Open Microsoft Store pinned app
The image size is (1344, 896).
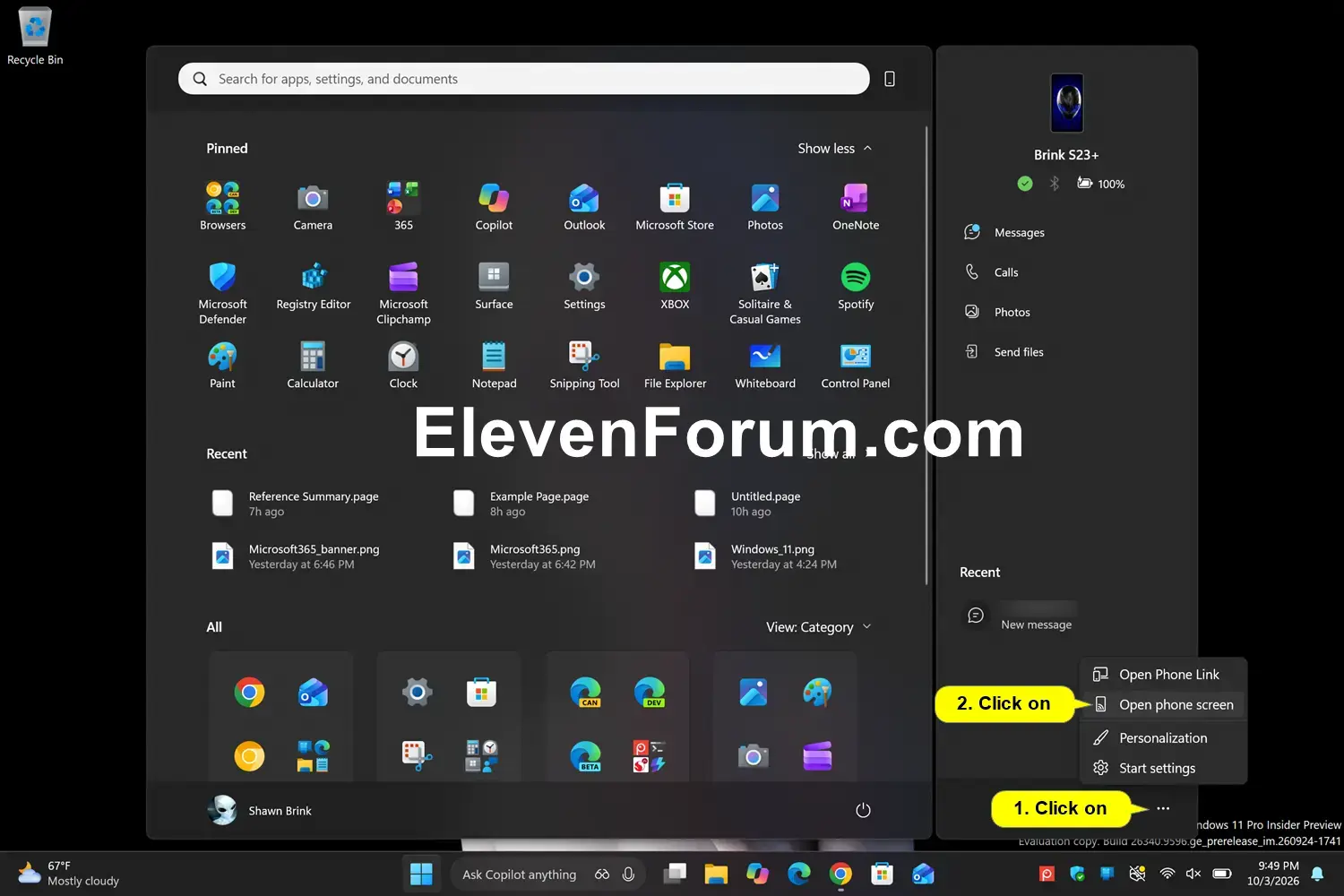point(675,207)
